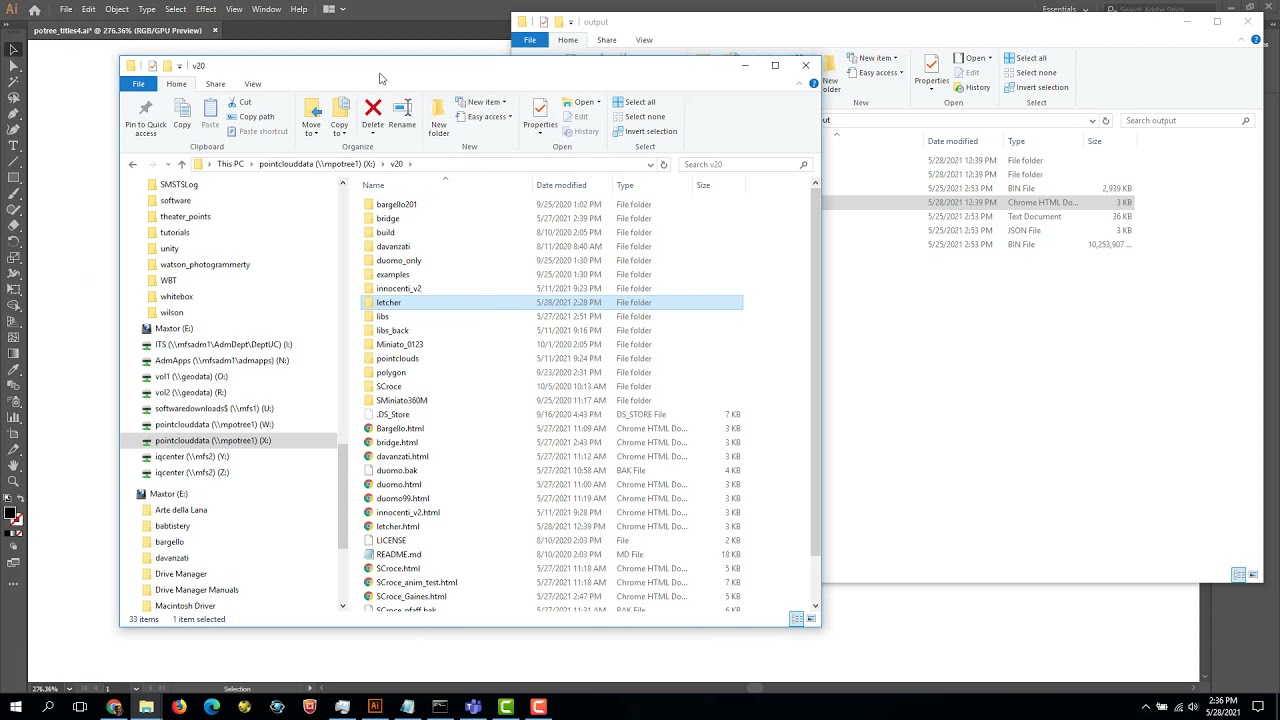Viewport: 1280px width, 720px height.
Task: Click Copy path button
Action: (x=251, y=117)
